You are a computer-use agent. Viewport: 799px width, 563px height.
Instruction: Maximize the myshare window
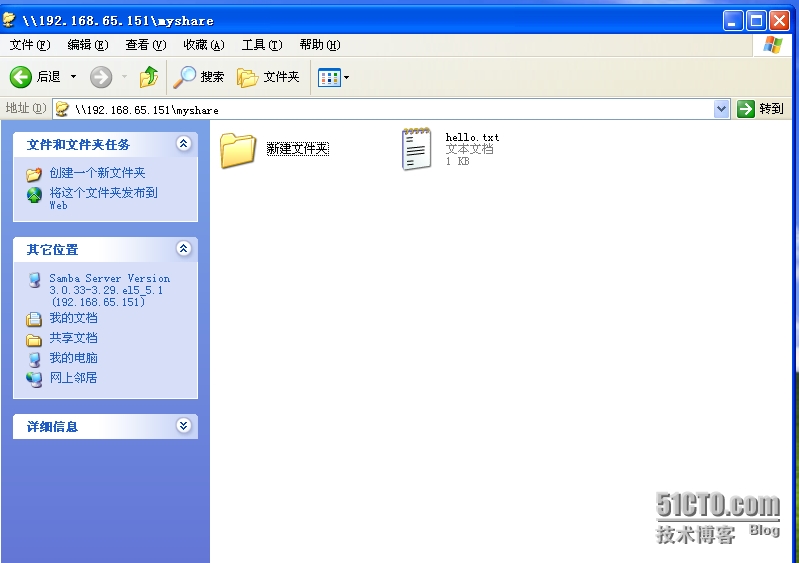[756, 21]
